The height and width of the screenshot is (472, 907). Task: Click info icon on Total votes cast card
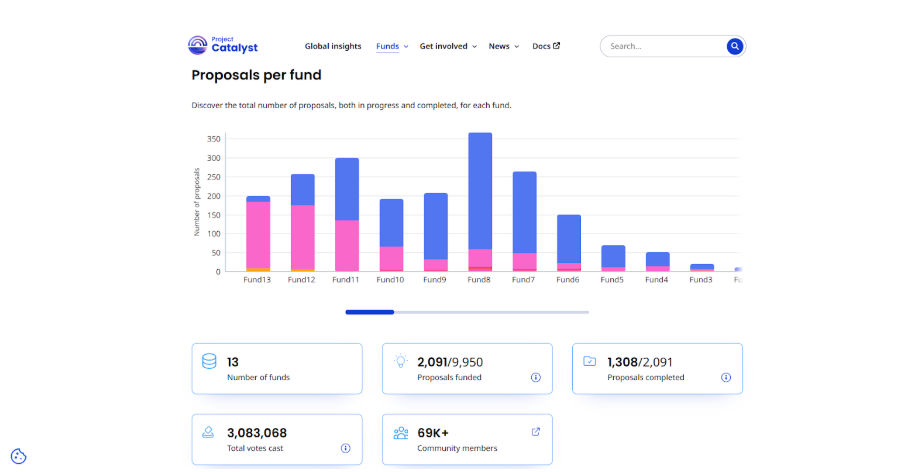point(345,448)
